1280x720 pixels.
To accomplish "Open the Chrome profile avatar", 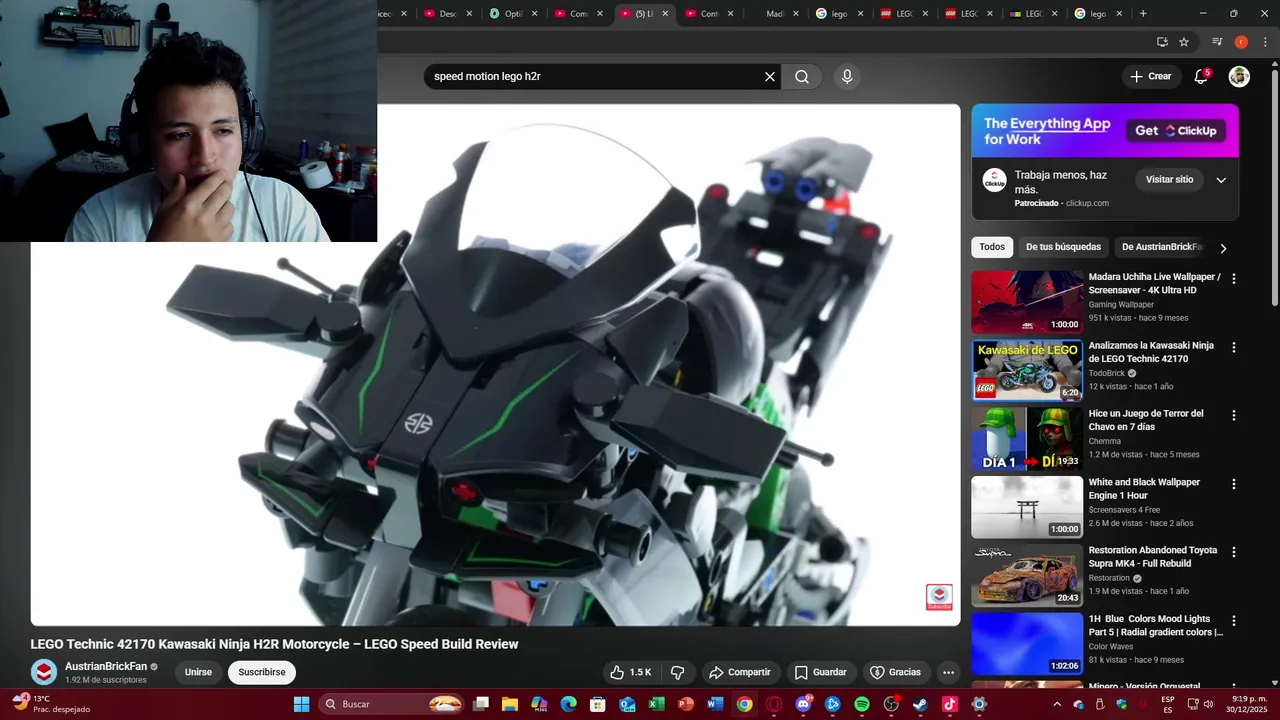I will 1241,42.
